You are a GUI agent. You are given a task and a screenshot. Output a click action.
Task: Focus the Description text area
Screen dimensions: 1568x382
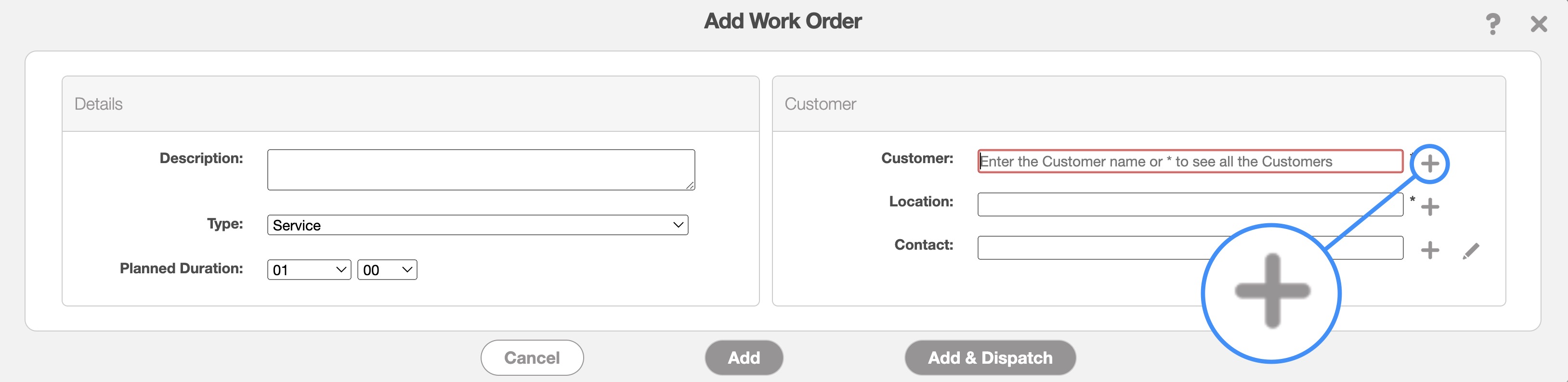[480, 169]
